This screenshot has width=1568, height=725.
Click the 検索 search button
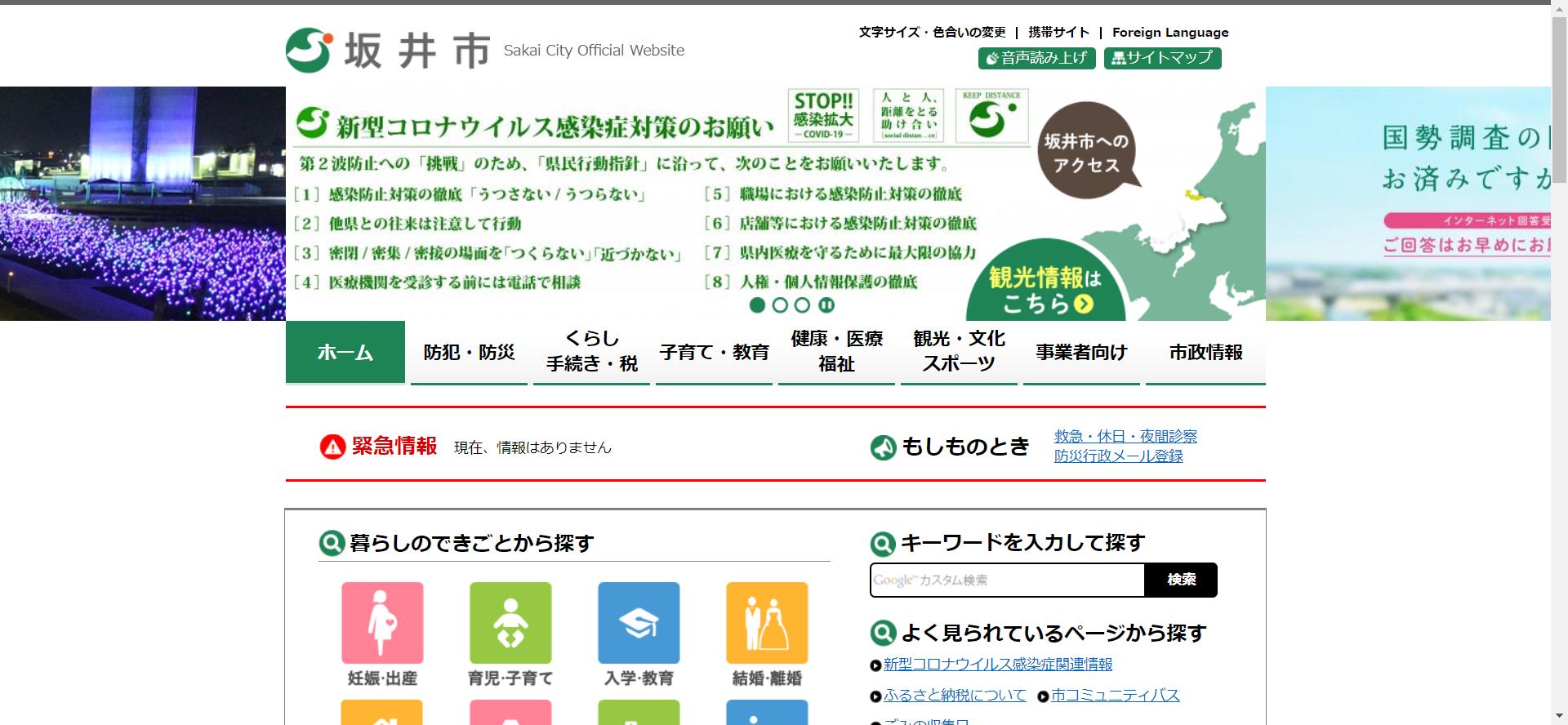coord(1181,580)
